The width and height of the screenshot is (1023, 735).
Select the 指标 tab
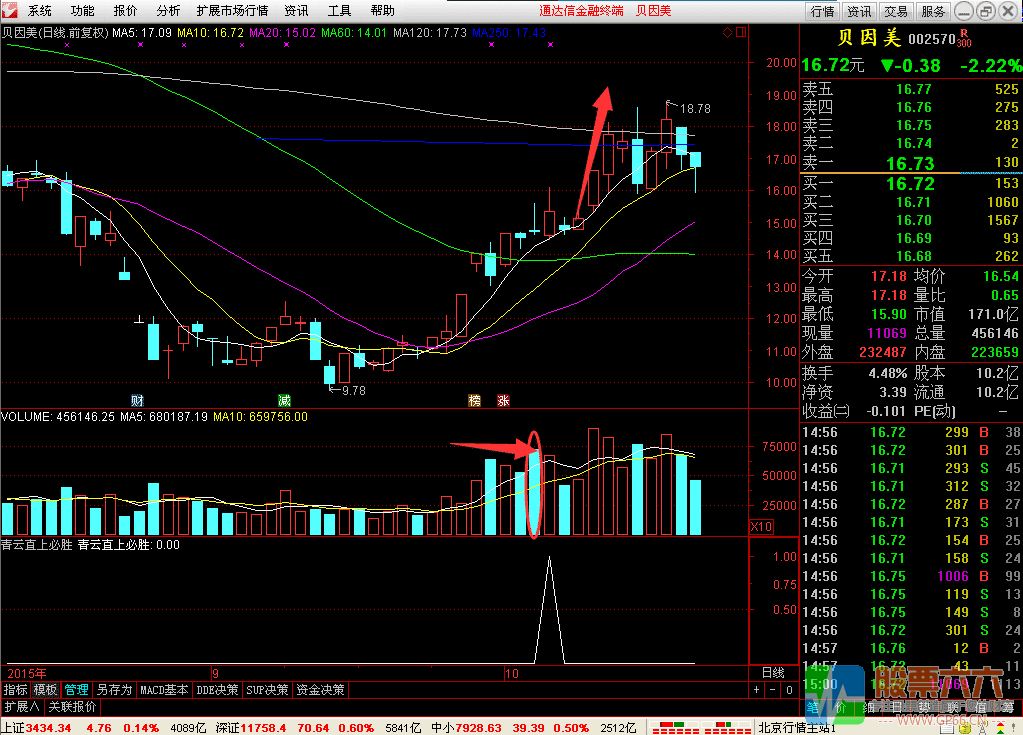tap(16, 690)
